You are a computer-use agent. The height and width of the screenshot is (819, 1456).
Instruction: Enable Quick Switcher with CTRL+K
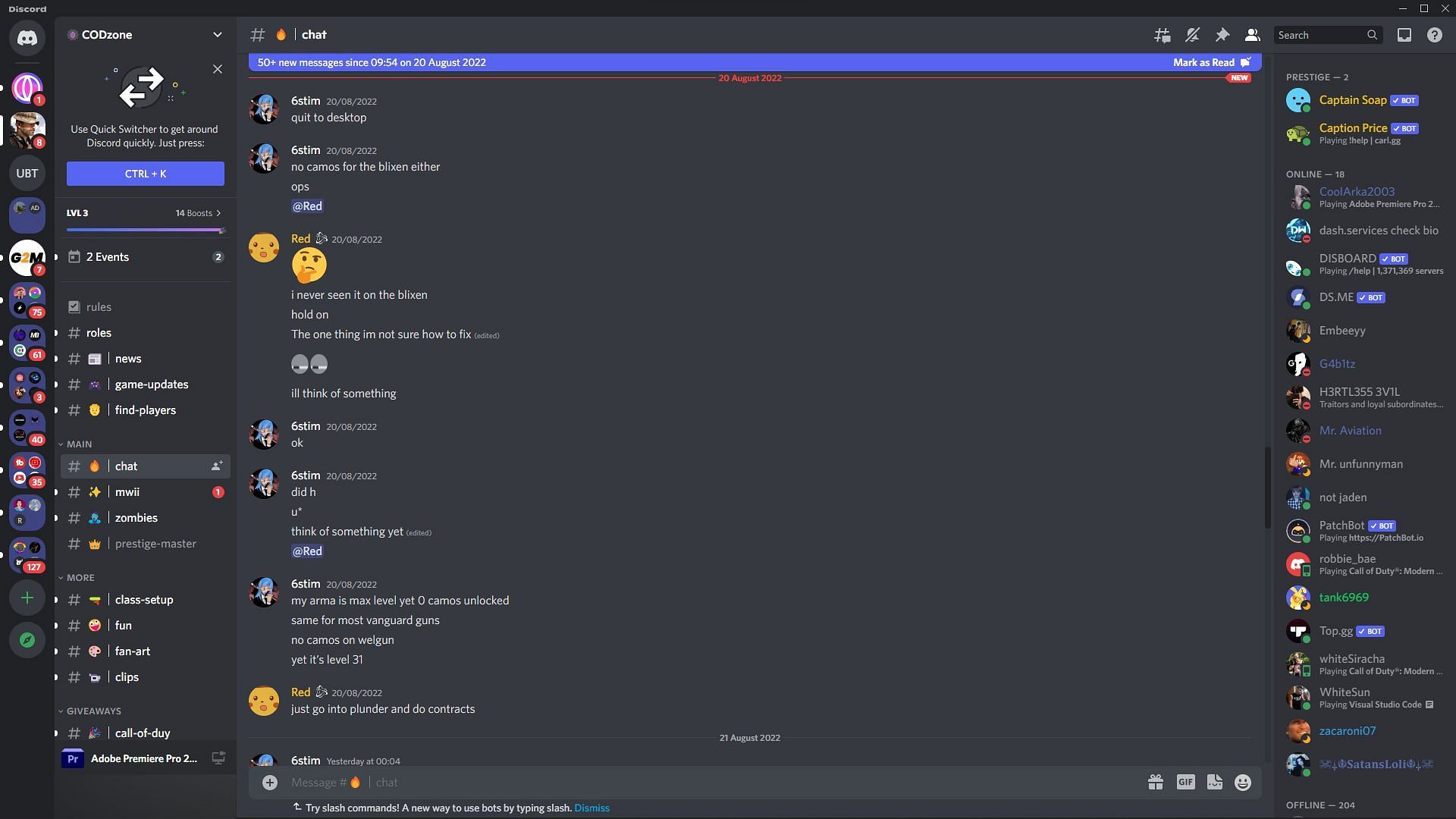pyautogui.click(x=145, y=172)
